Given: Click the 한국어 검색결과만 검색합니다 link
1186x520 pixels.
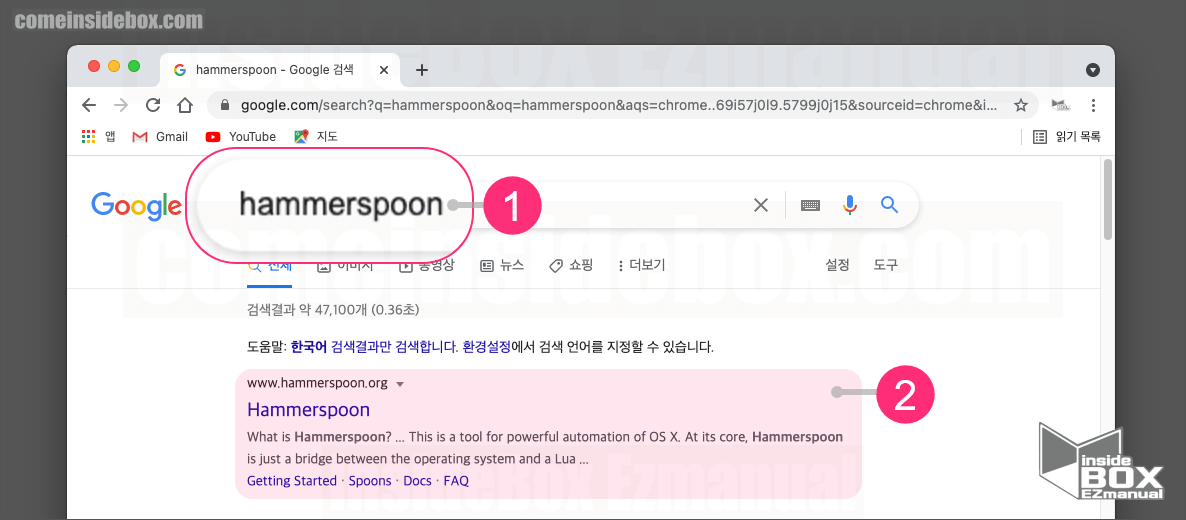Looking at the screenshot, I should (375, 348).
